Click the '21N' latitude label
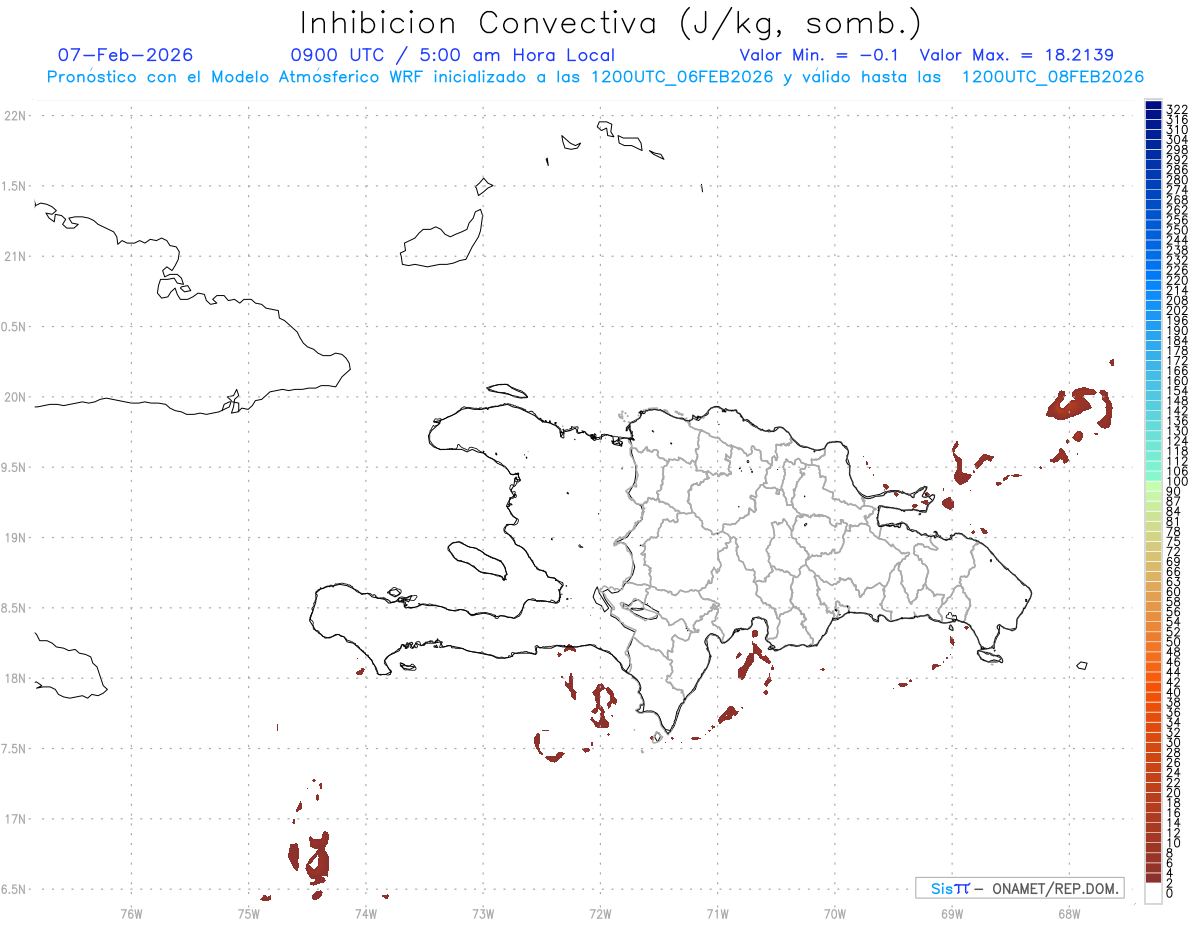Image resolution: width=1200 pixels, height=927 pixels. pos(14,256)
